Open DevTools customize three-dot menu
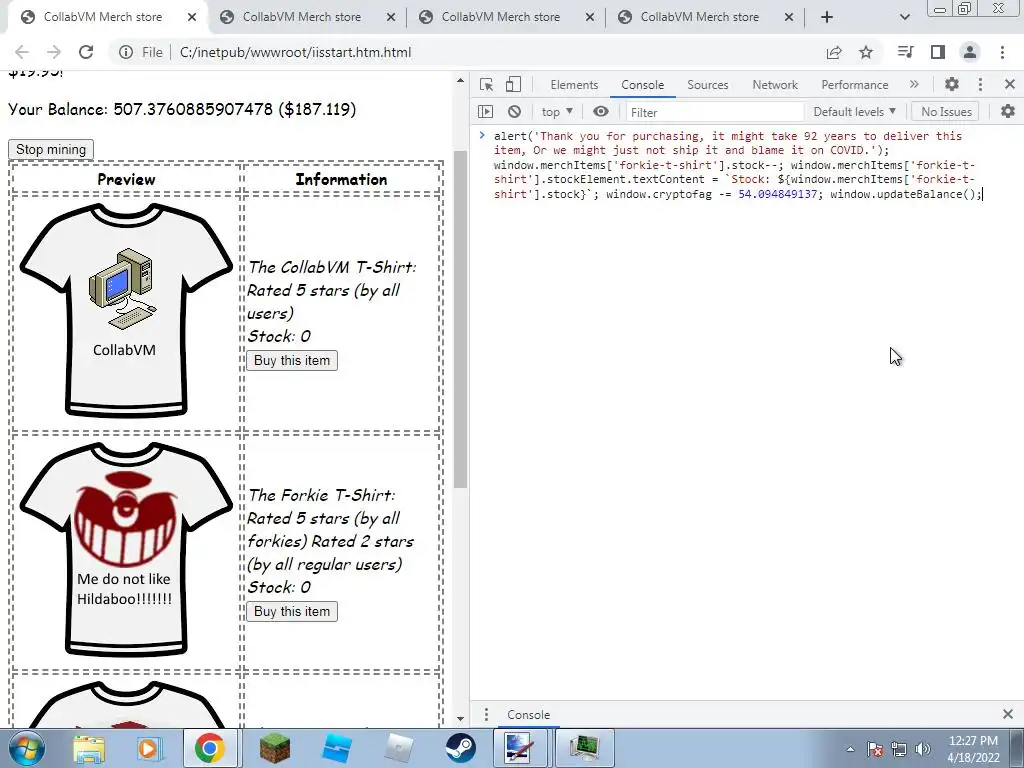This screenshot has height=768, width=1024. coord(980,84)
